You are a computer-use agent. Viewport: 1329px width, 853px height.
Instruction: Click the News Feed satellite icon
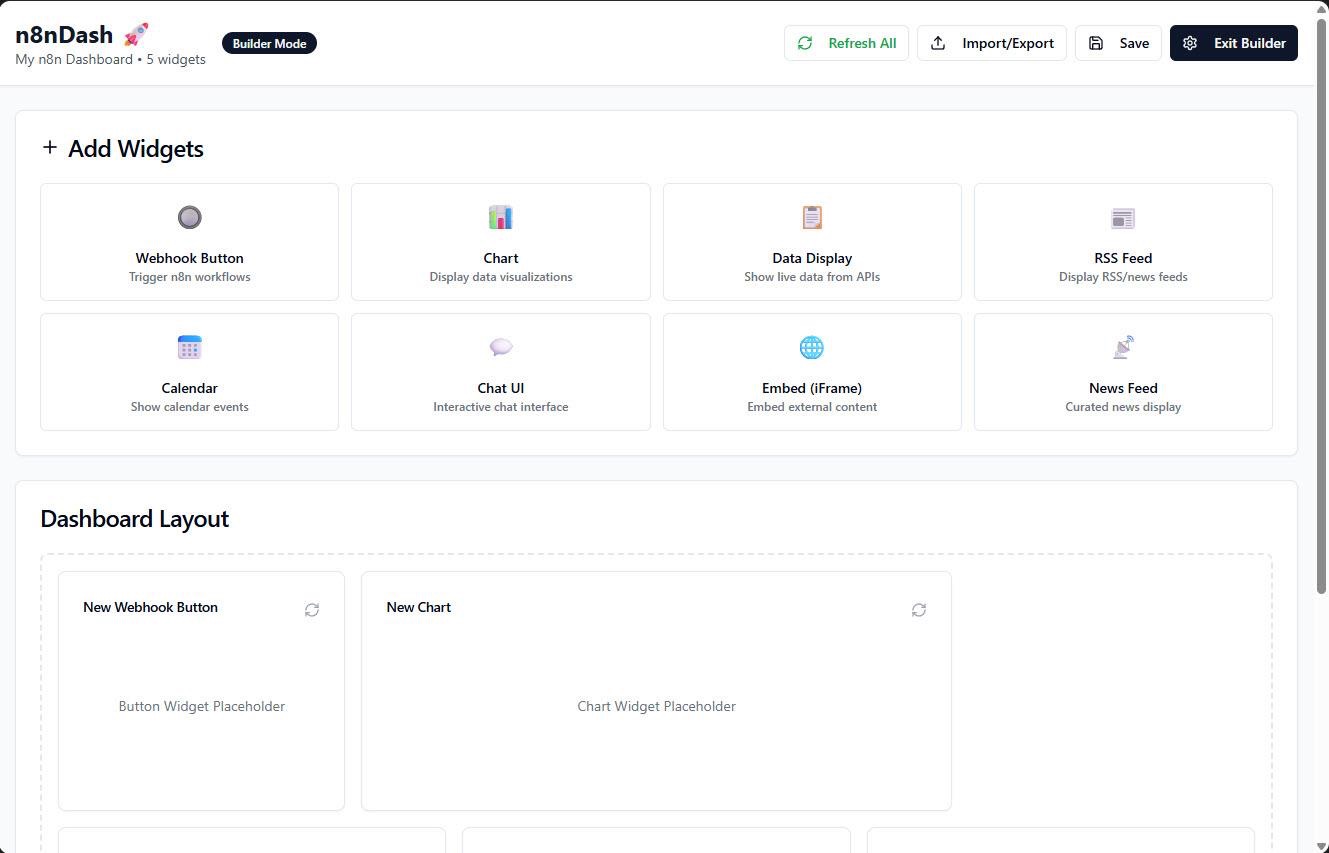[x=1122, y=347]
